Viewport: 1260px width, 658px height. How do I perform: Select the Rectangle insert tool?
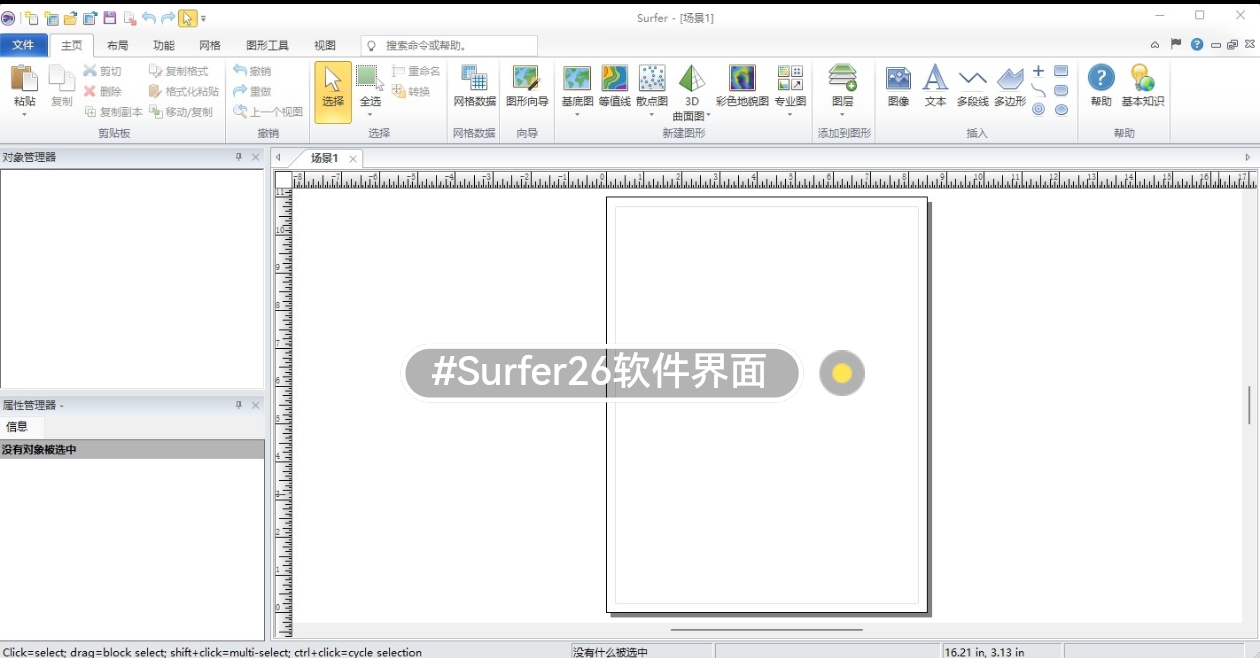click(1061, 71)
